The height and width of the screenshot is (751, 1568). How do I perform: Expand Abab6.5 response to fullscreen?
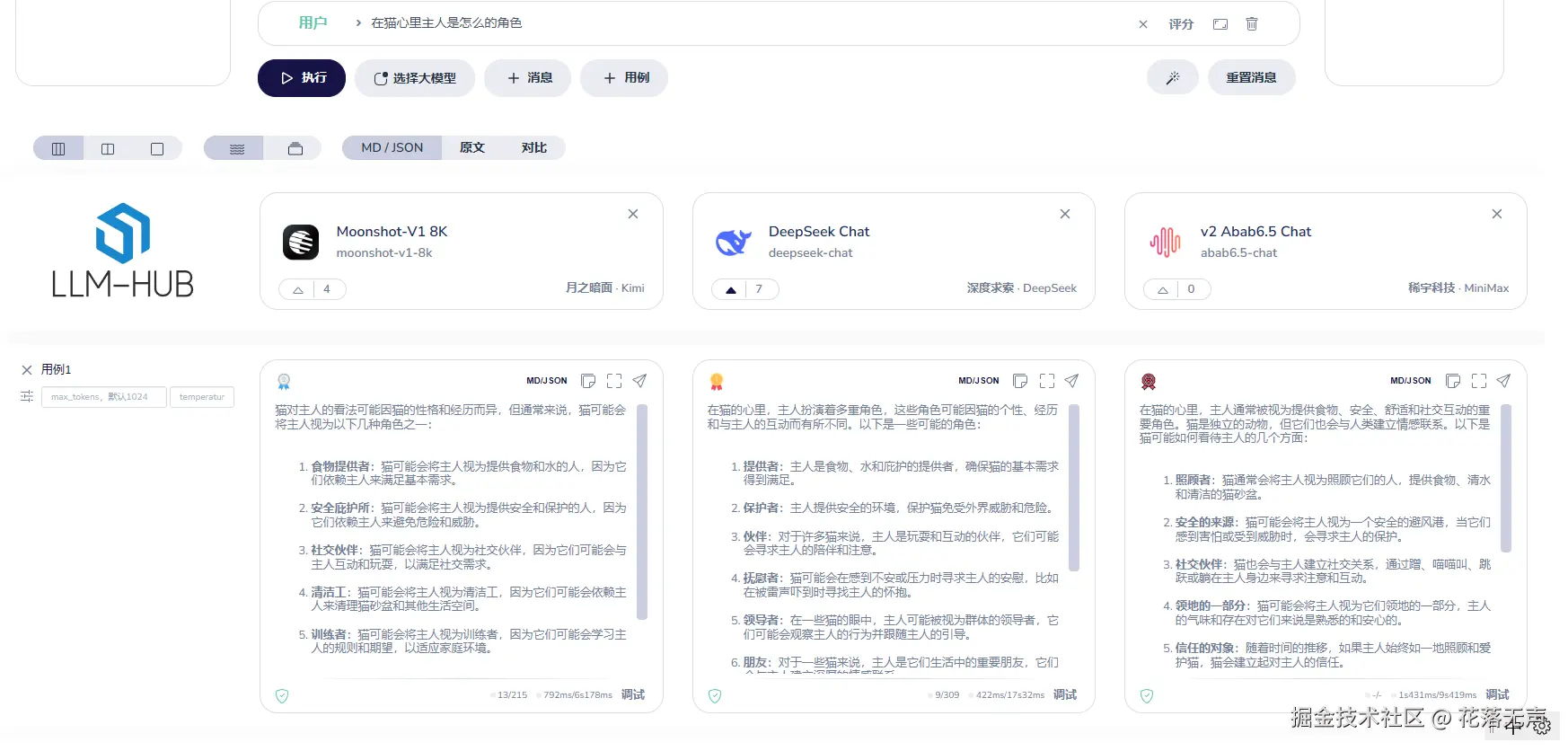(x=1479, y=381)
